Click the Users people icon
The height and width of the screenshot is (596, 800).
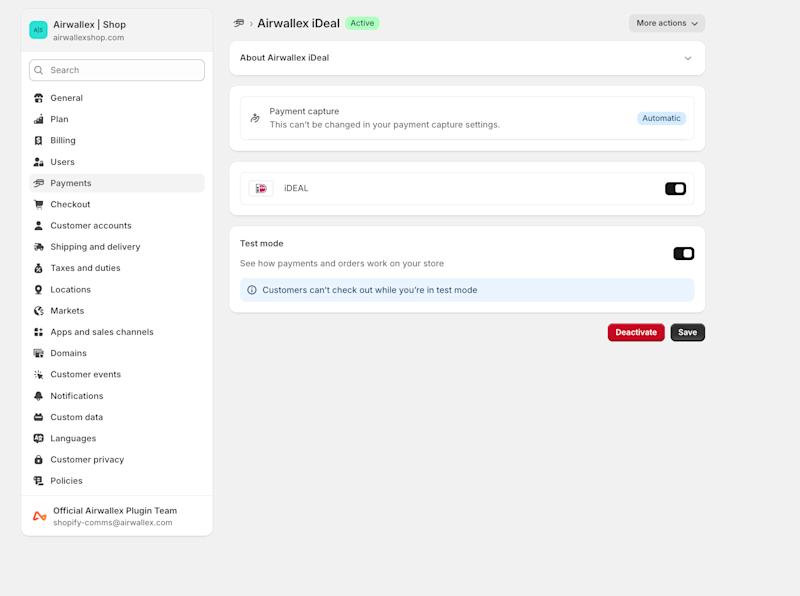38,162
